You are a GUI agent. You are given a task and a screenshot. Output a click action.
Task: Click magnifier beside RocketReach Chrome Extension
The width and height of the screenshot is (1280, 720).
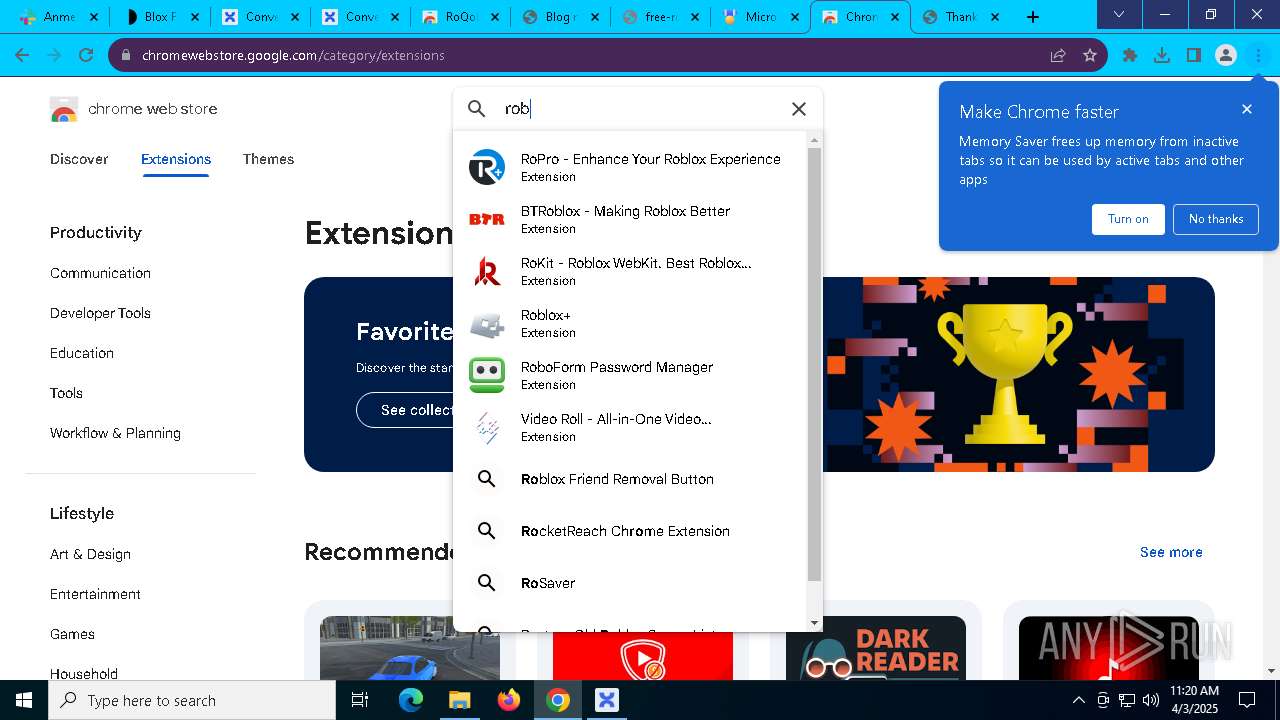[x=487, y=531]
